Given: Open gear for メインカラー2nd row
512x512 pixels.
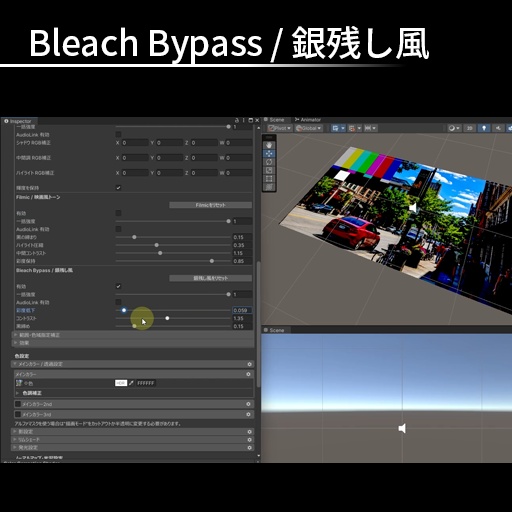Looking at the screenshot, I should (x=248, y=404).
